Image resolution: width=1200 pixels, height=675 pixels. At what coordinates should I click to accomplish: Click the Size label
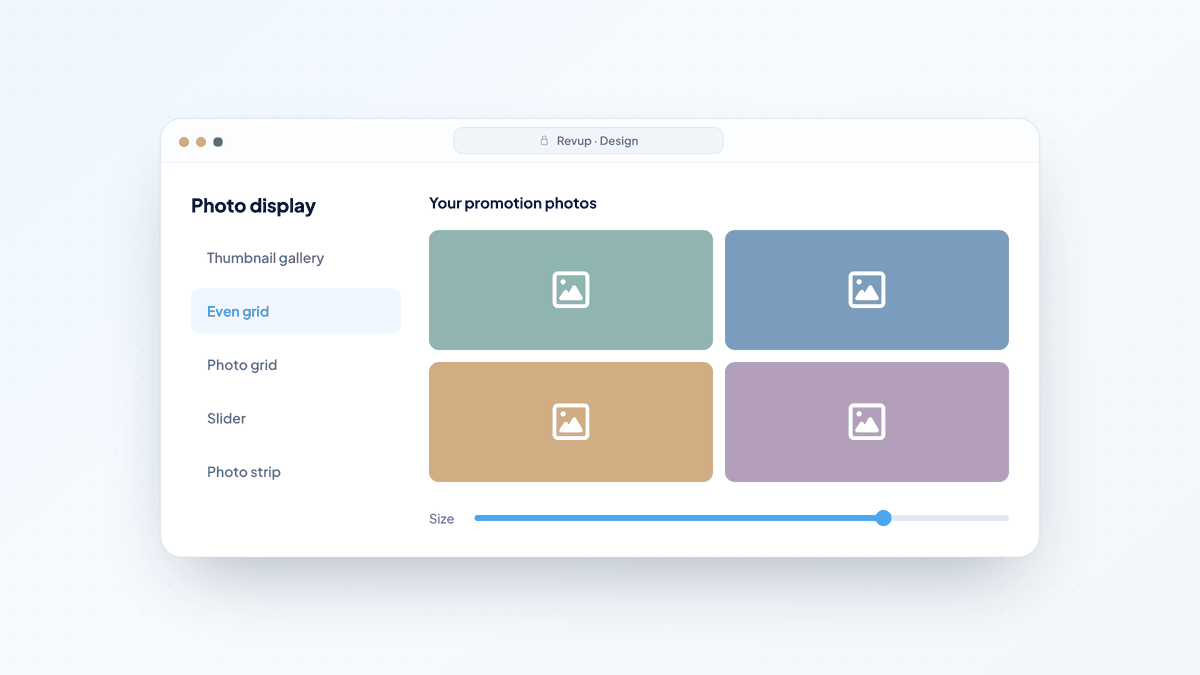coord(441,519)
